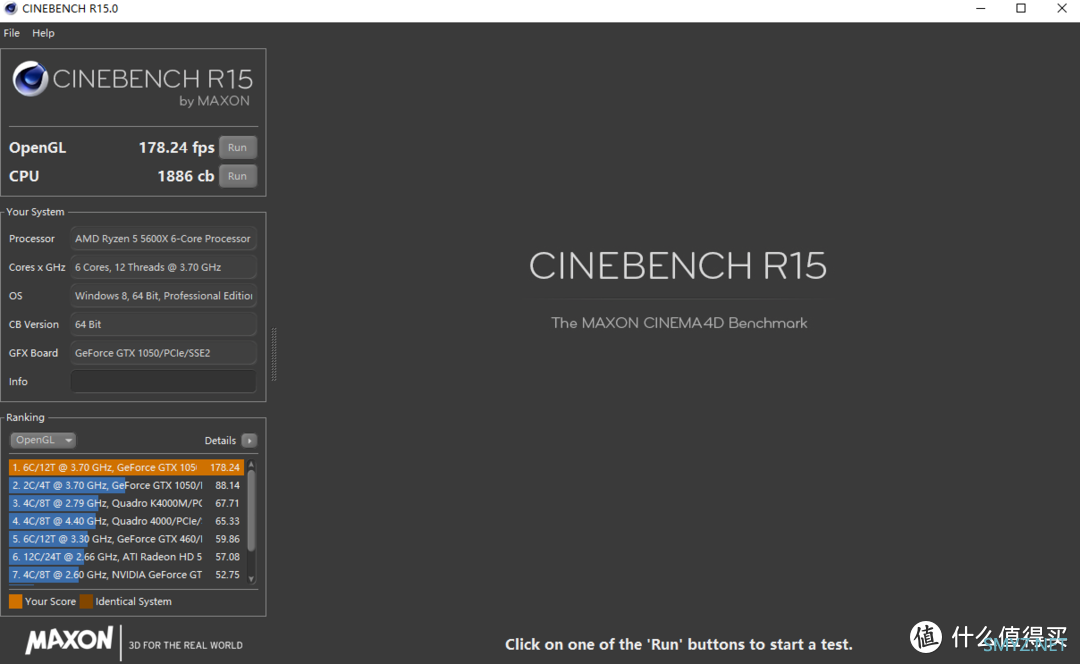This screenshot has width=1080, height=664.
Task: Click the MAXON logo at bottom left
Action: [x=69, y=641]
